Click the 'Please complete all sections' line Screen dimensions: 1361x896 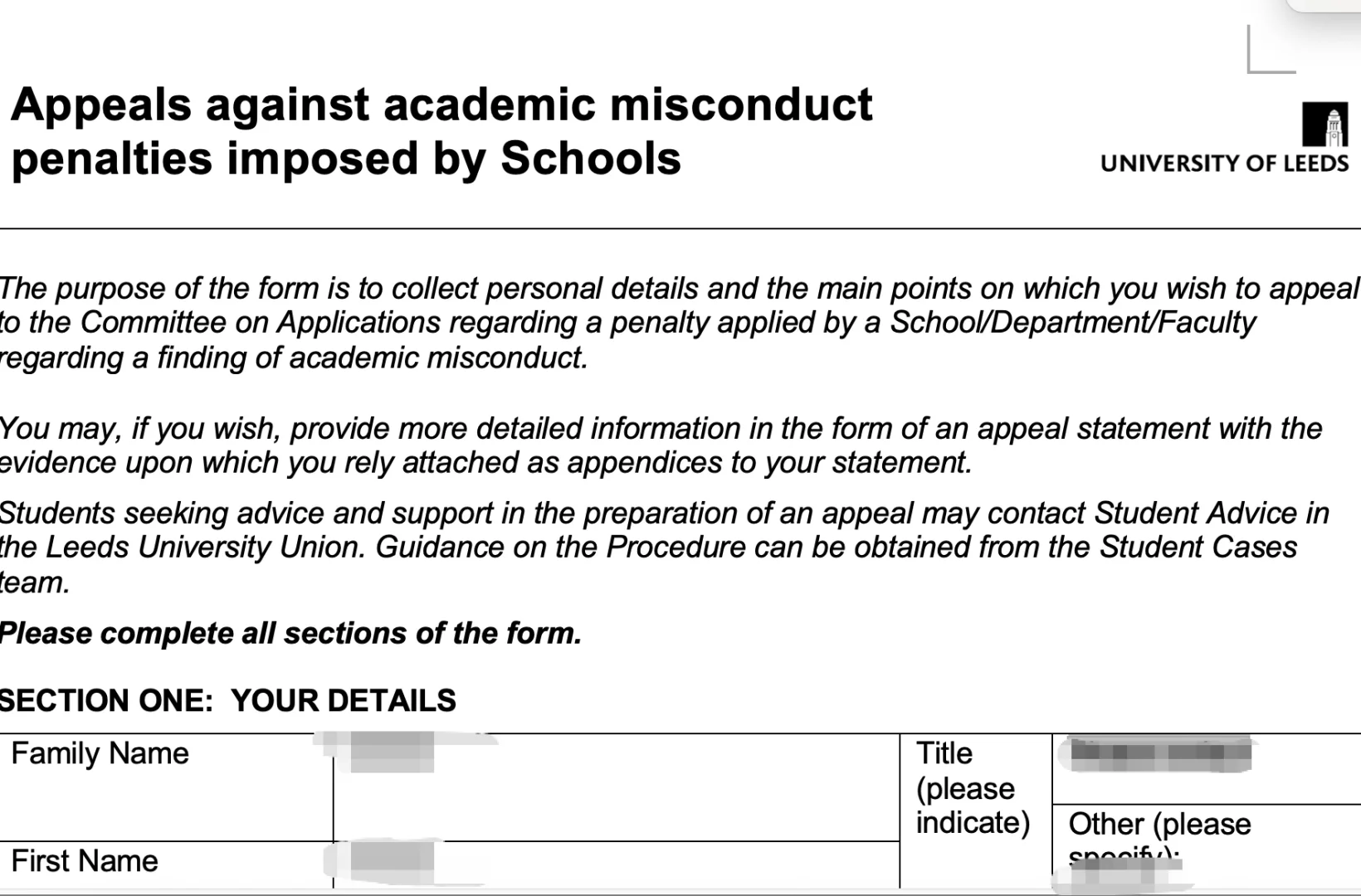[x=290, y=634]
